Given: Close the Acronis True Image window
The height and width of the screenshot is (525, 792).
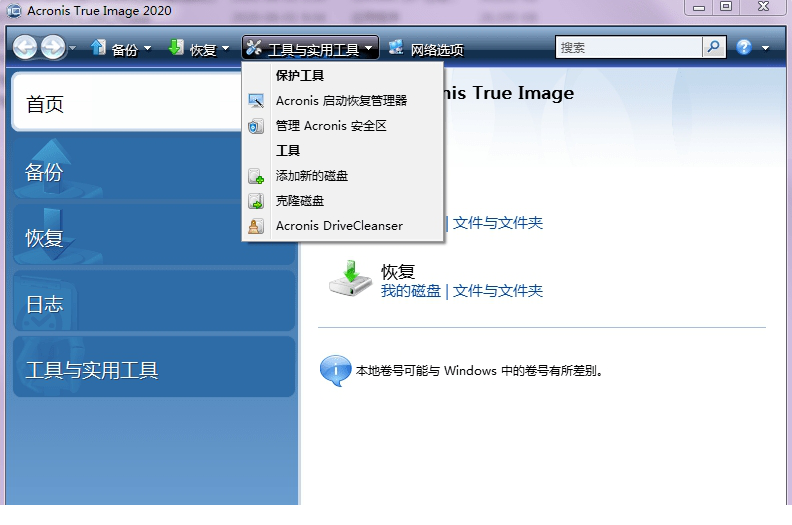Looking at the screenshot, I should pyautogui.click(x=763, y=7).
